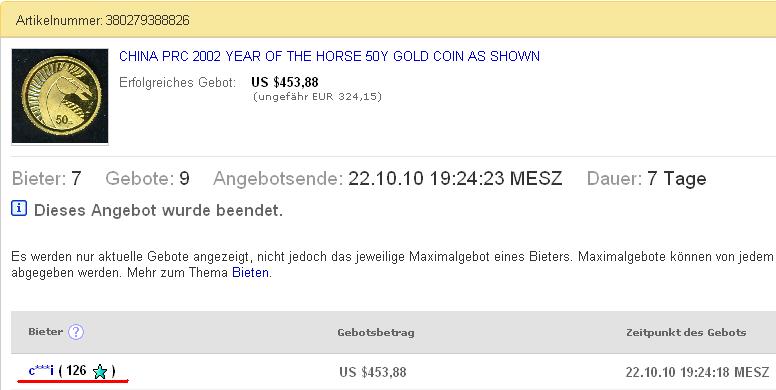Click the Angebotsende date 22.10.10 19:24:23 MESZ
The image size is (776, 390).
pos(455,178)
